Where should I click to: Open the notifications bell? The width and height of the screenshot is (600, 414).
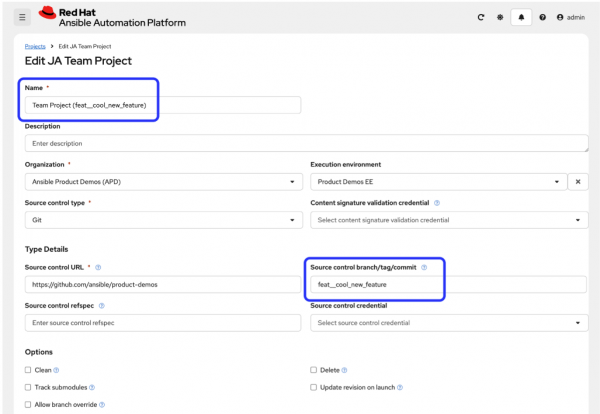(x=521, y=17)
